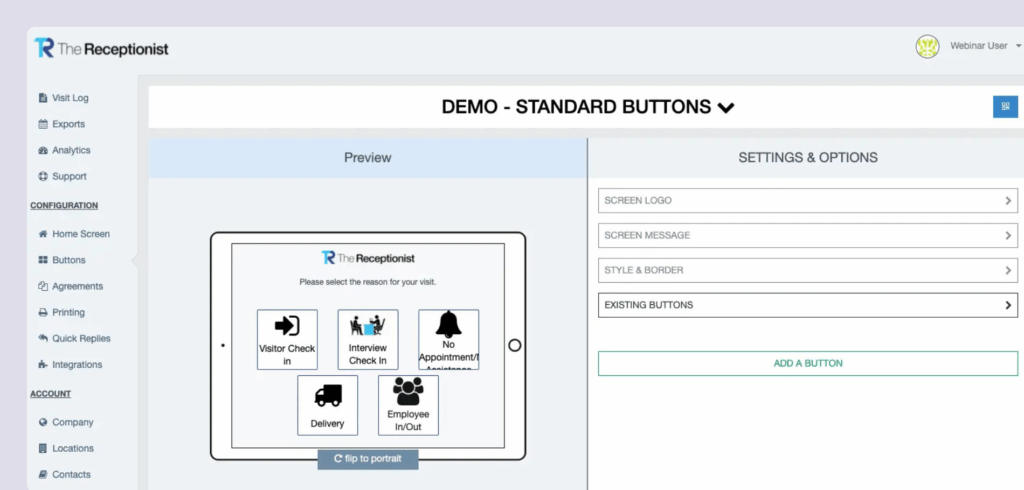This screenshot has height=490, width=1024.
Task: Click 'Interview Check In' label in preview
Action: (368, 354)
